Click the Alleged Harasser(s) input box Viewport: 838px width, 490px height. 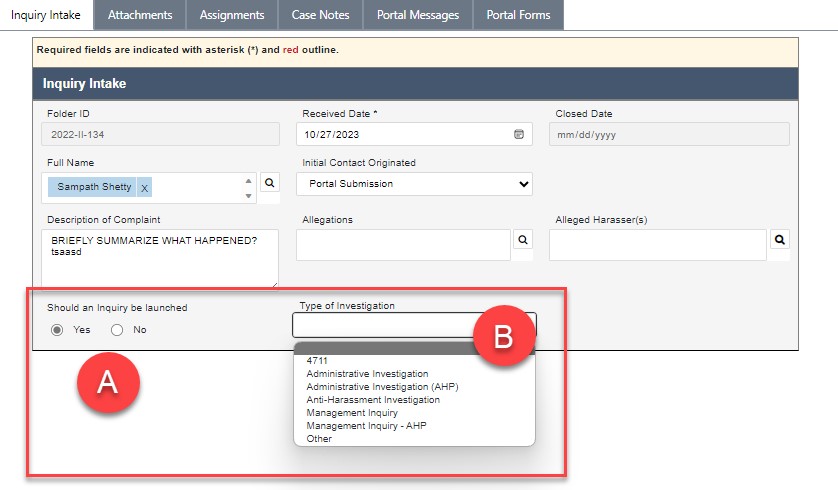pyautogui.click(x=658, y=245)
